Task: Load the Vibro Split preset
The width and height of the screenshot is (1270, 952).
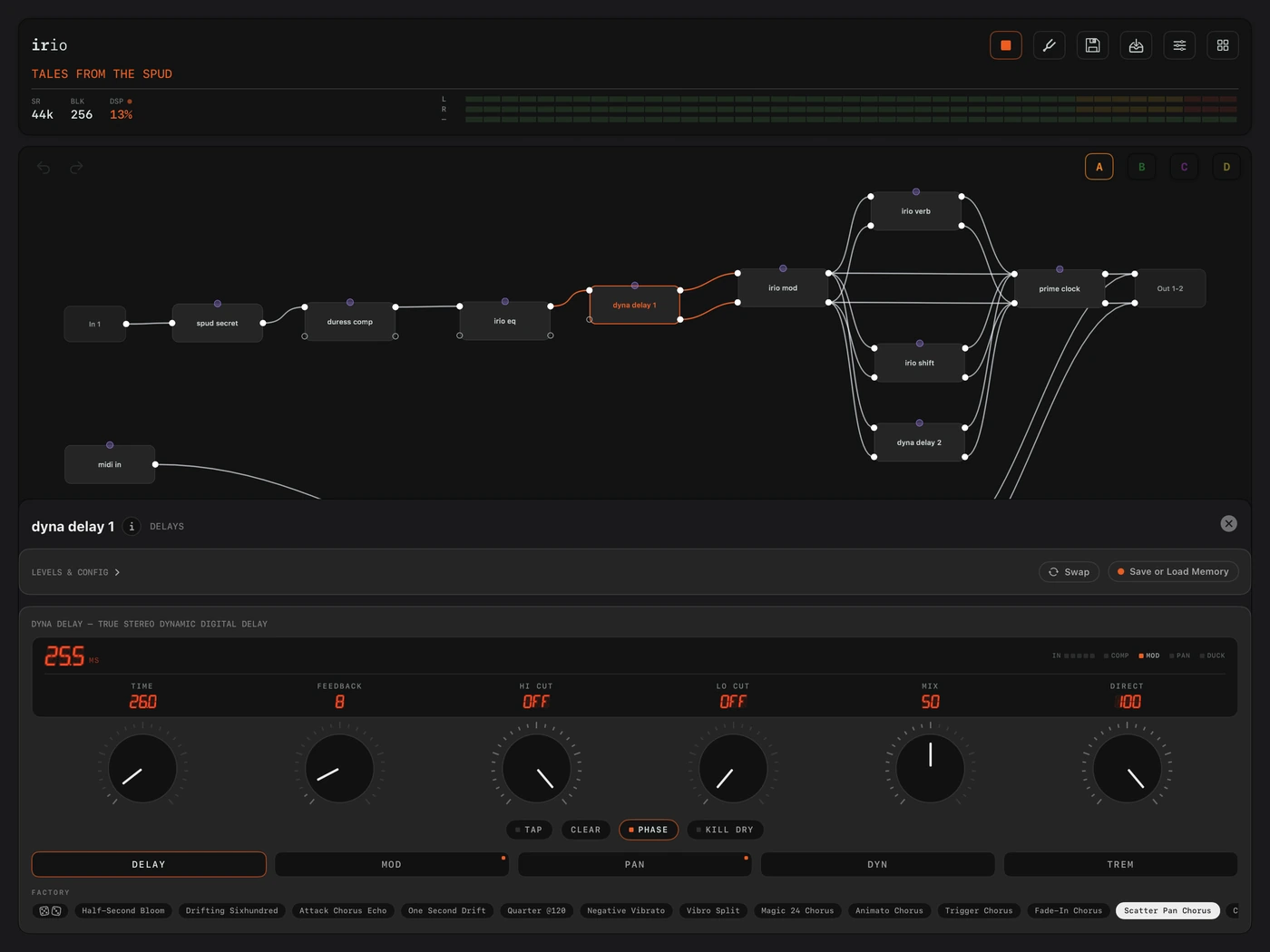Action: coord(713,910)
